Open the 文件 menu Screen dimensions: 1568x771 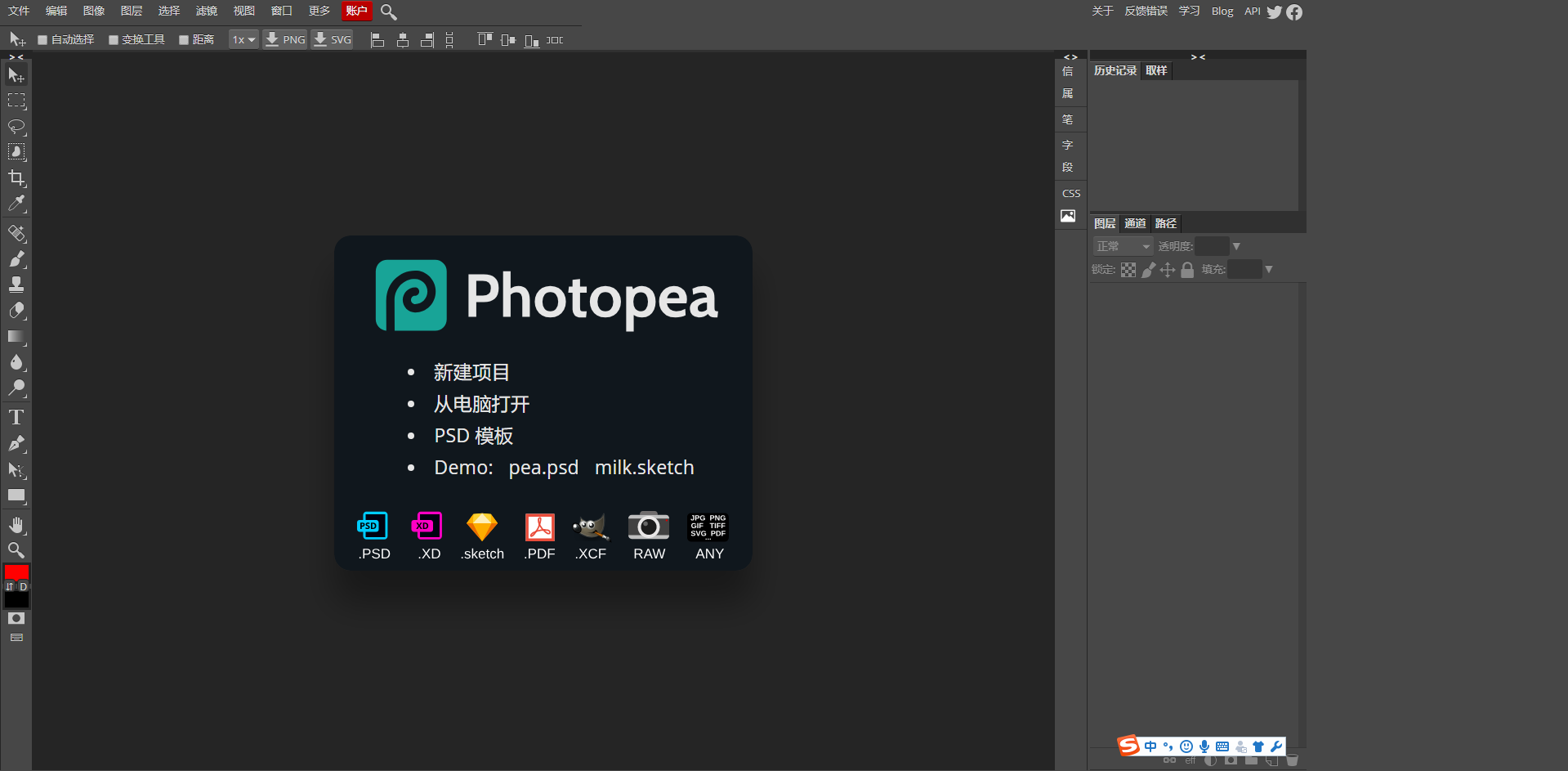tap(19, 11)
